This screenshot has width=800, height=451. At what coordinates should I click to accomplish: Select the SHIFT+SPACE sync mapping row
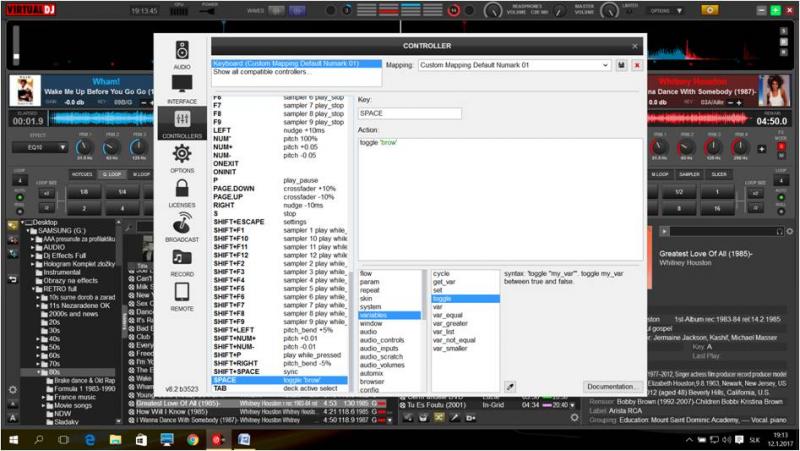click(x=280, y=372)
